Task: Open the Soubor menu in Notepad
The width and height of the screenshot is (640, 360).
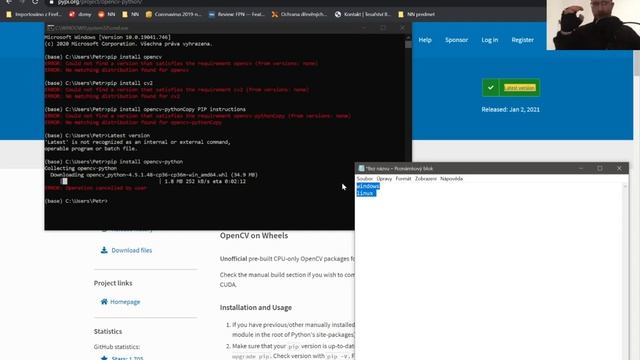Action: tap(364, 179)
